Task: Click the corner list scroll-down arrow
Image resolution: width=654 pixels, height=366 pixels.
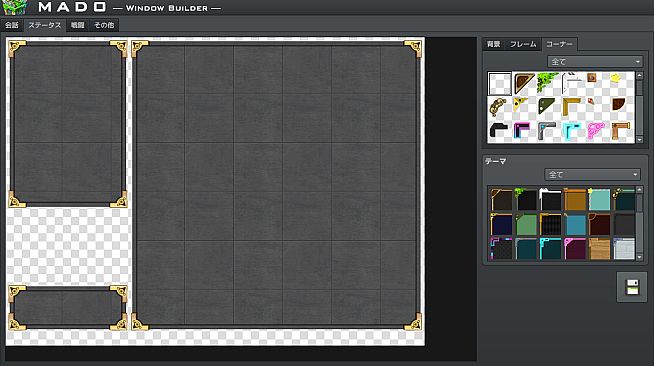Action: [639, 140]
